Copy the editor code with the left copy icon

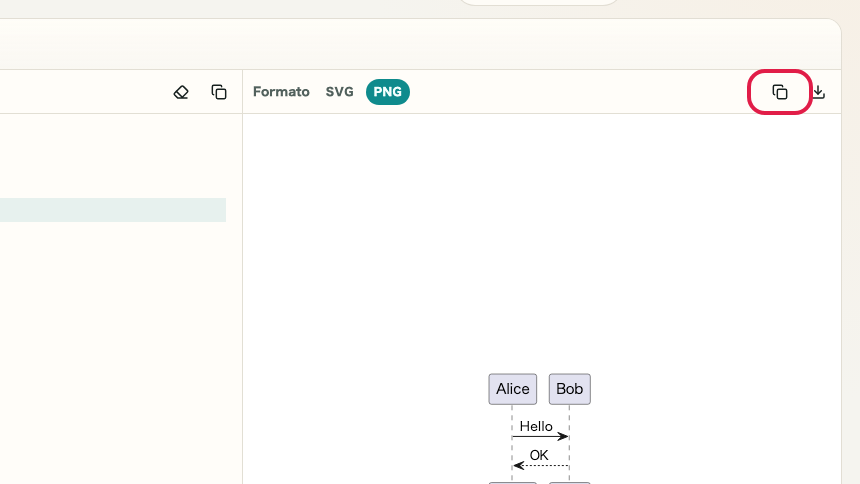[219, 92]
